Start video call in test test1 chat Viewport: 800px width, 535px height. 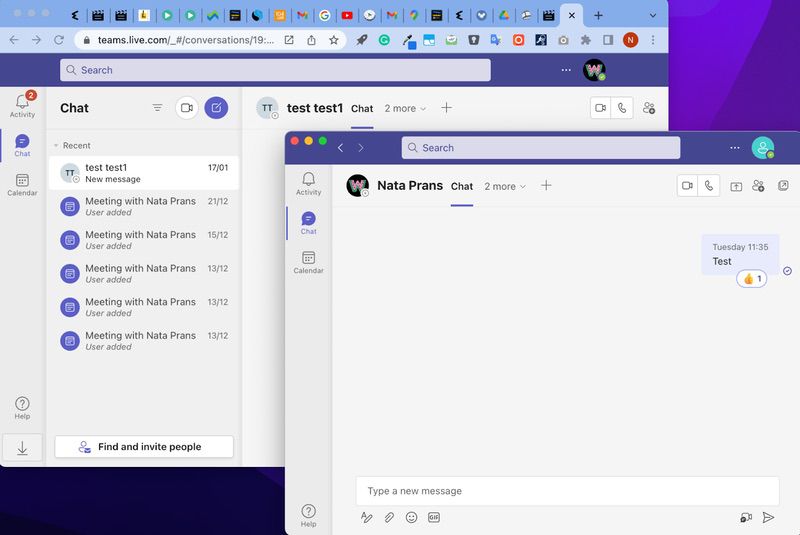pyautogui.click(x=601, y=108)
